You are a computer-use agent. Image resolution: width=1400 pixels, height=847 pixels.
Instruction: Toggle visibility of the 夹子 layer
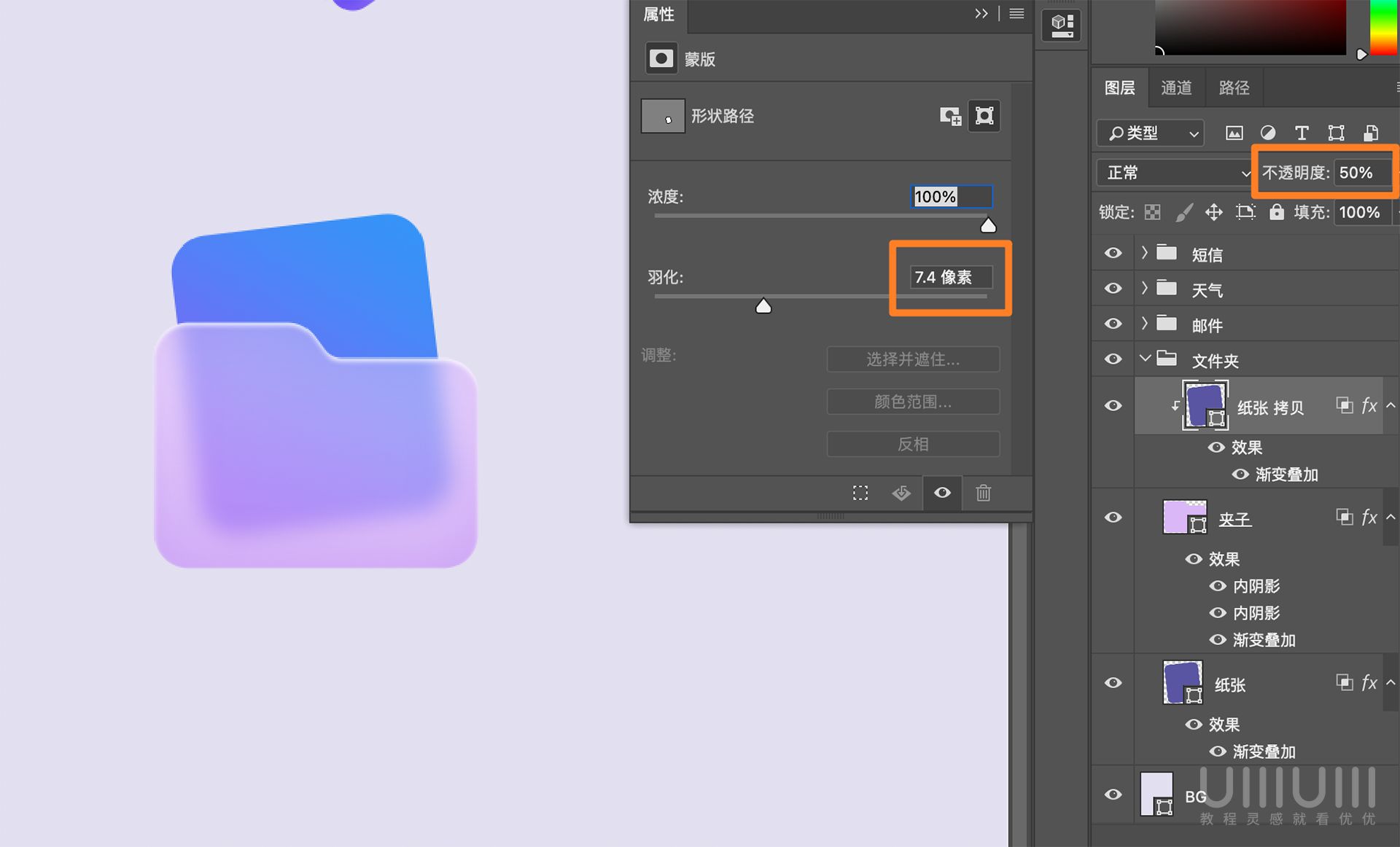tap(1113, 517)
